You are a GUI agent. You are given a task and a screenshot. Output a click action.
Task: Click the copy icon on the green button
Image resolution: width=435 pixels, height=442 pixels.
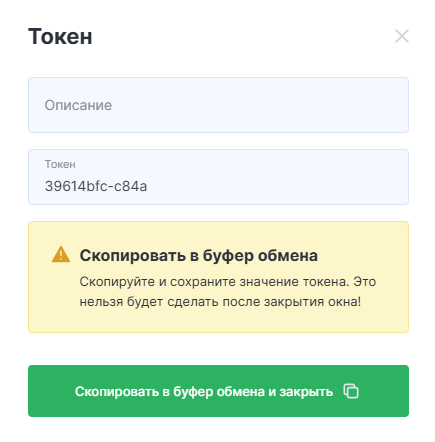coord(351,391)
